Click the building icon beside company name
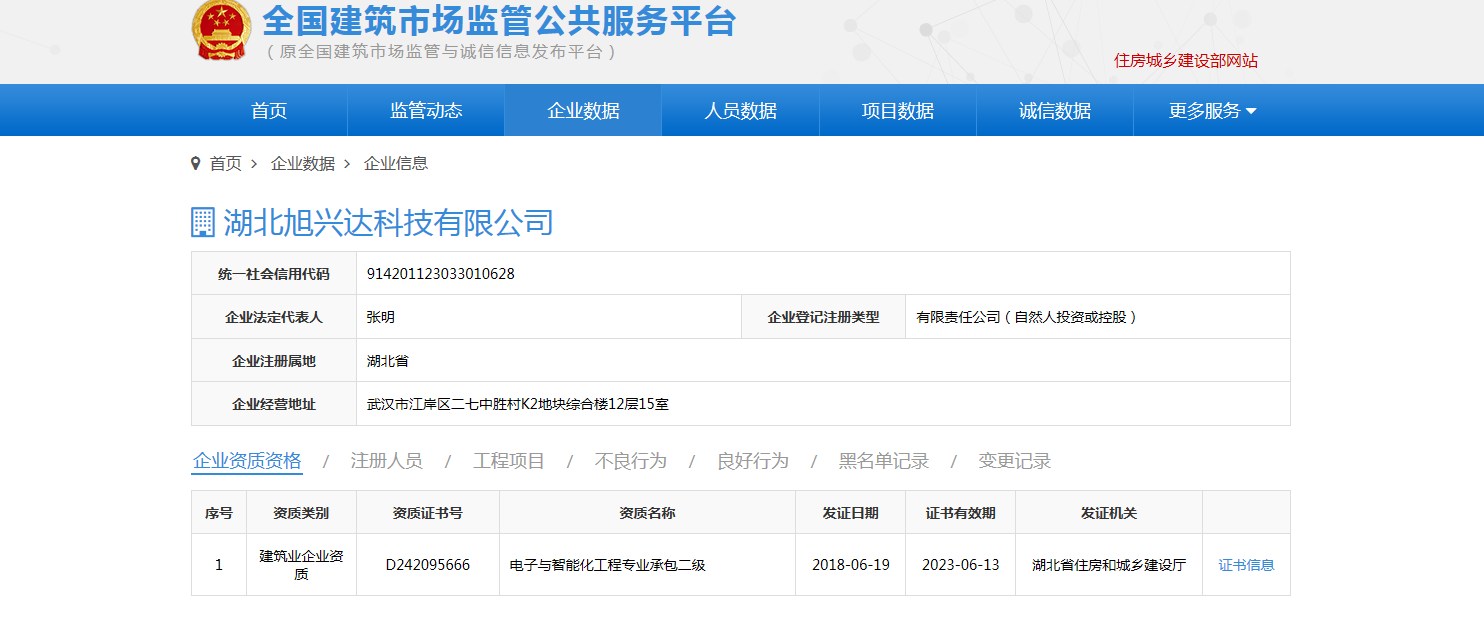This screenshot has height=626, width=1484. coord(203,222)
